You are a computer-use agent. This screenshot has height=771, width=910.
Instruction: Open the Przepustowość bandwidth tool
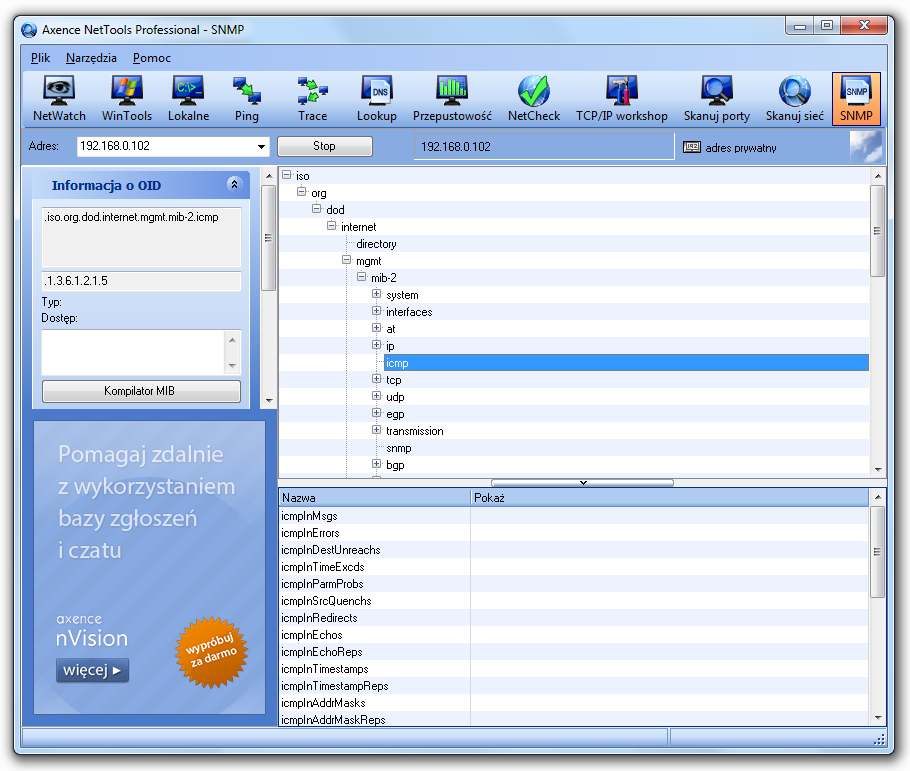[x=452, y=99]
